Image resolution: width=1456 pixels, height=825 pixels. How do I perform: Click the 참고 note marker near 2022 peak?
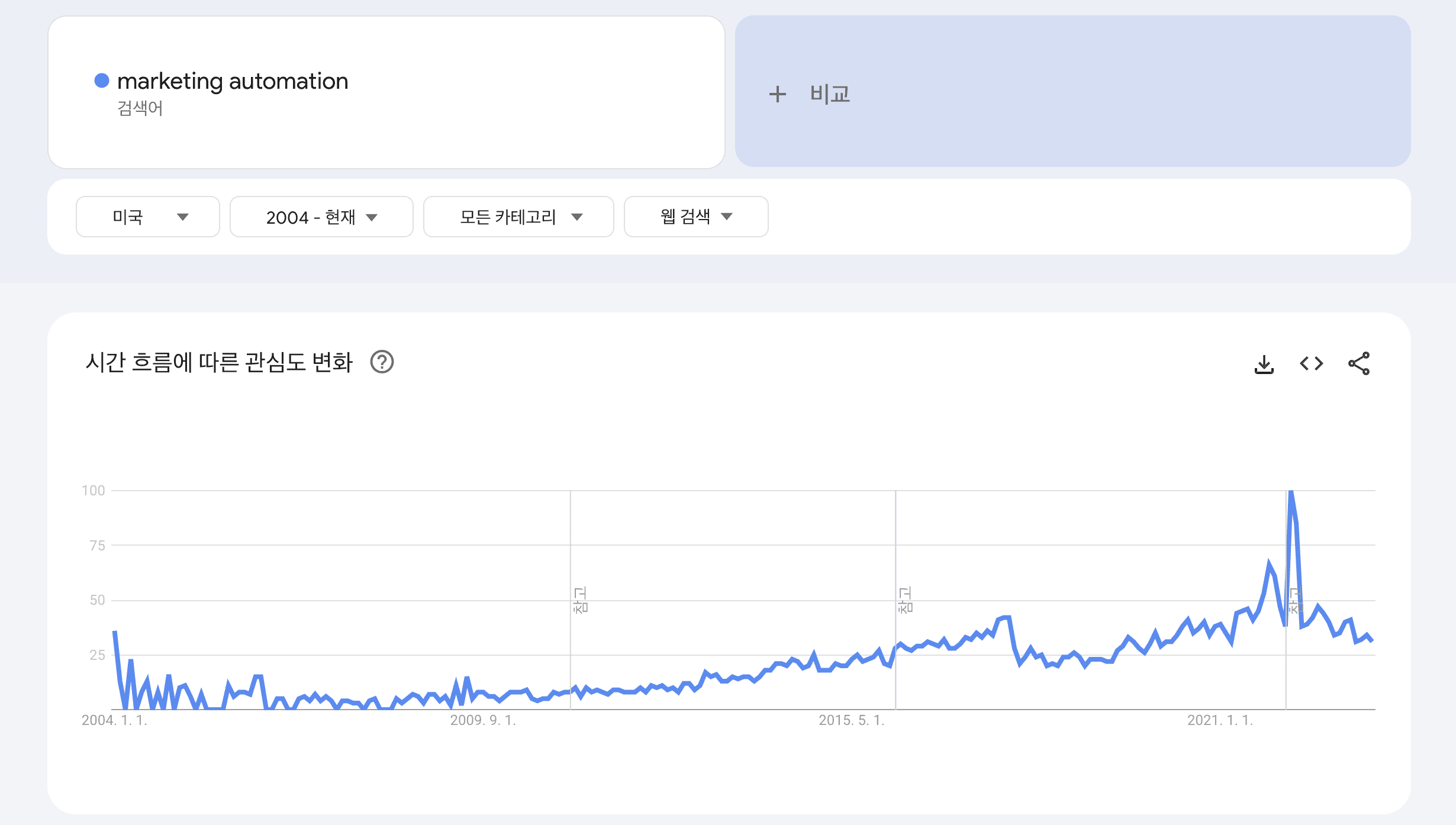coord(1295,600)
